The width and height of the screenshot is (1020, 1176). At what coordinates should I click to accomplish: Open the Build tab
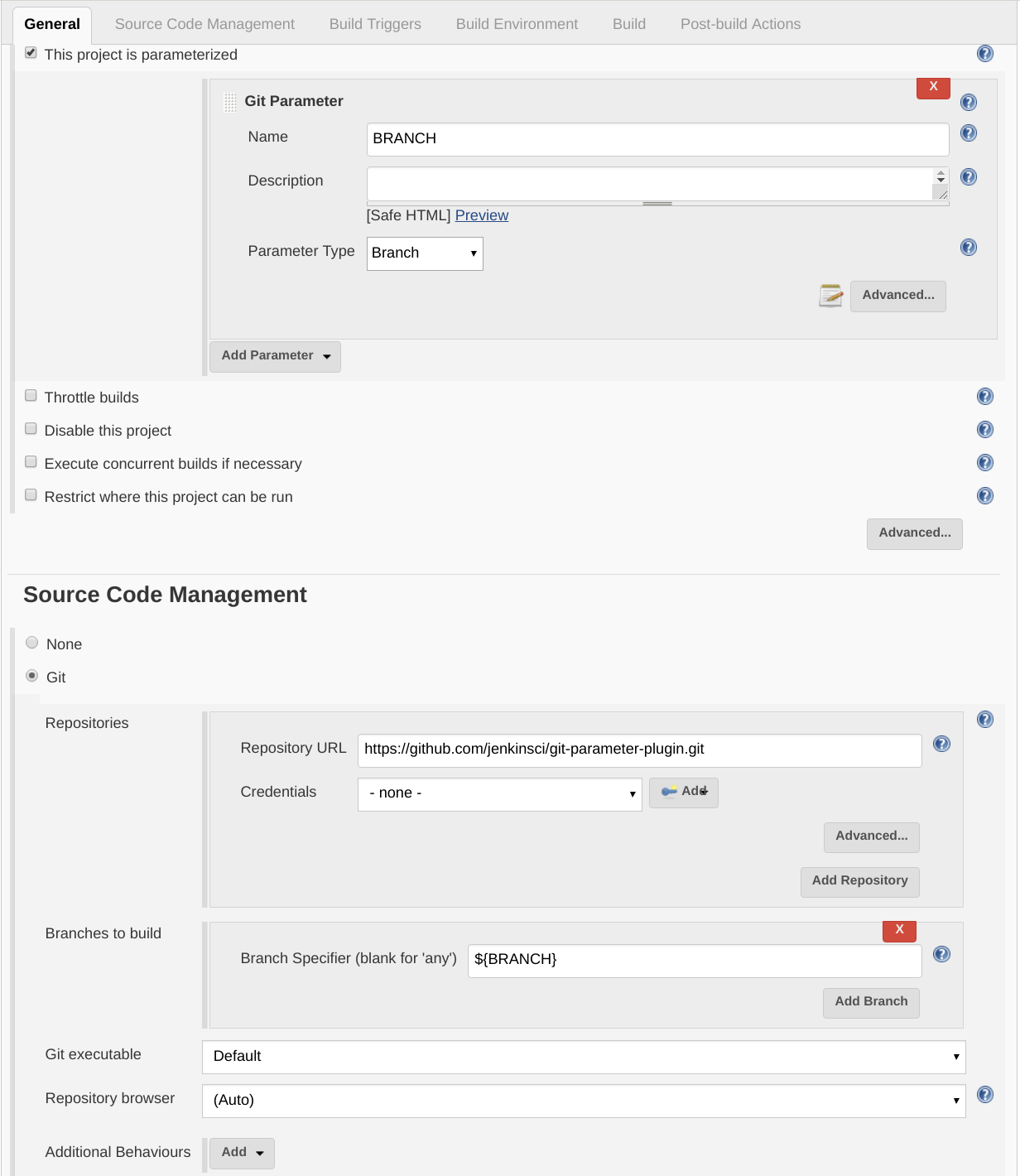tap(629, 24)
